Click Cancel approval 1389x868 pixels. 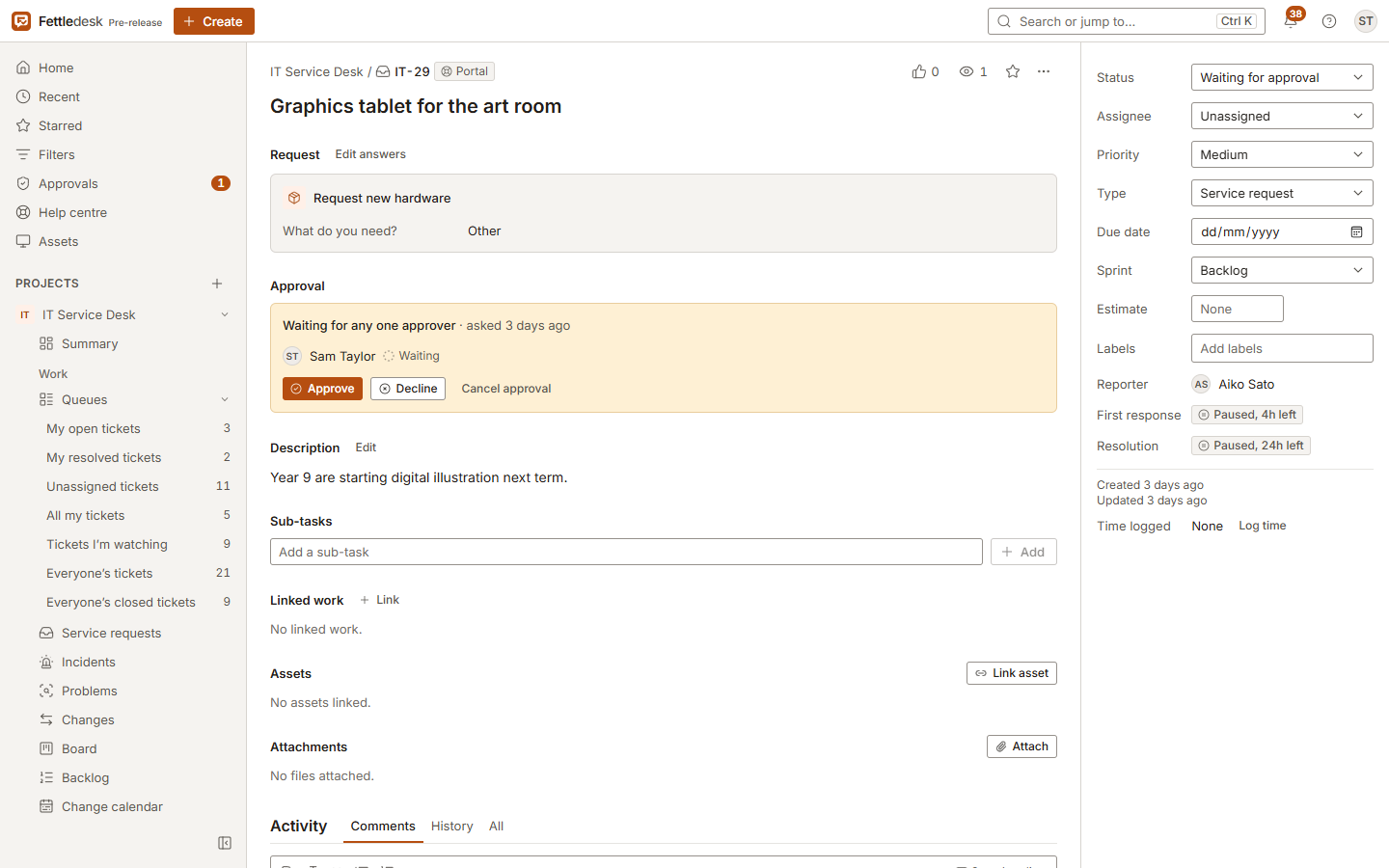(506, 389)
